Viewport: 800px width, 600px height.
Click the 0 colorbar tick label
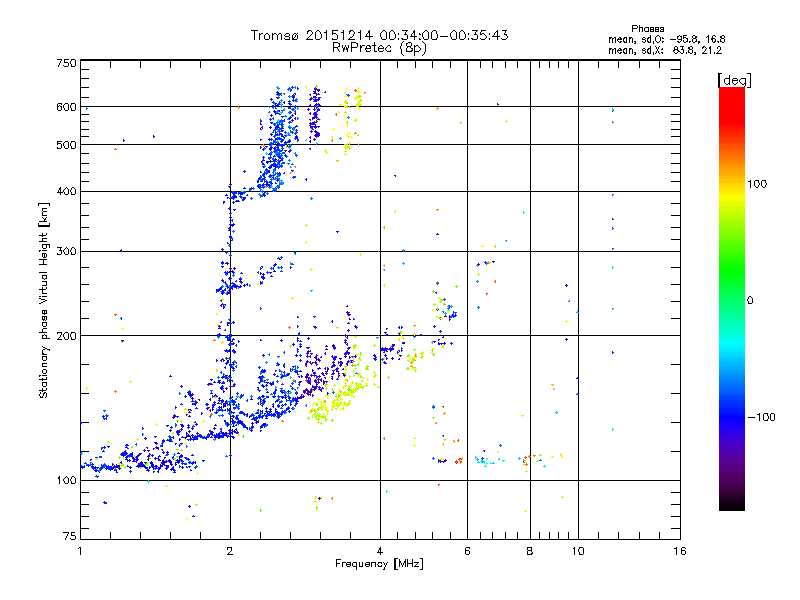[750, 301]
